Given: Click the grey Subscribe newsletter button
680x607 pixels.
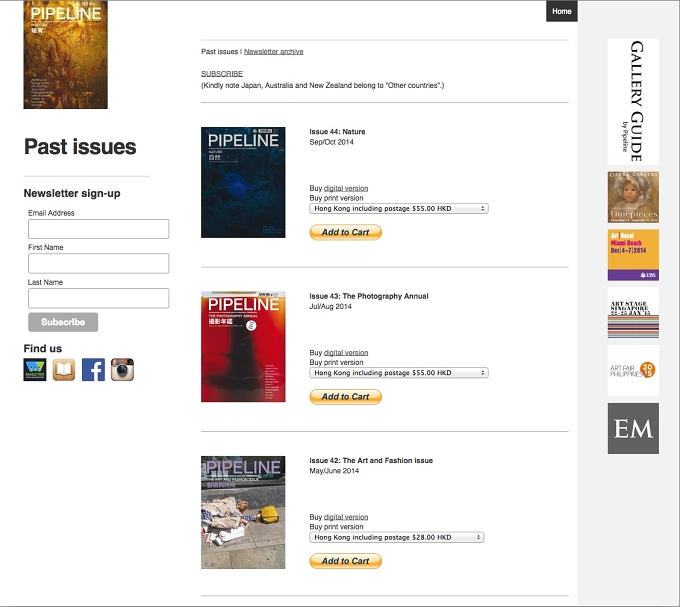Looking at the screenshot, I should [63, 322].
